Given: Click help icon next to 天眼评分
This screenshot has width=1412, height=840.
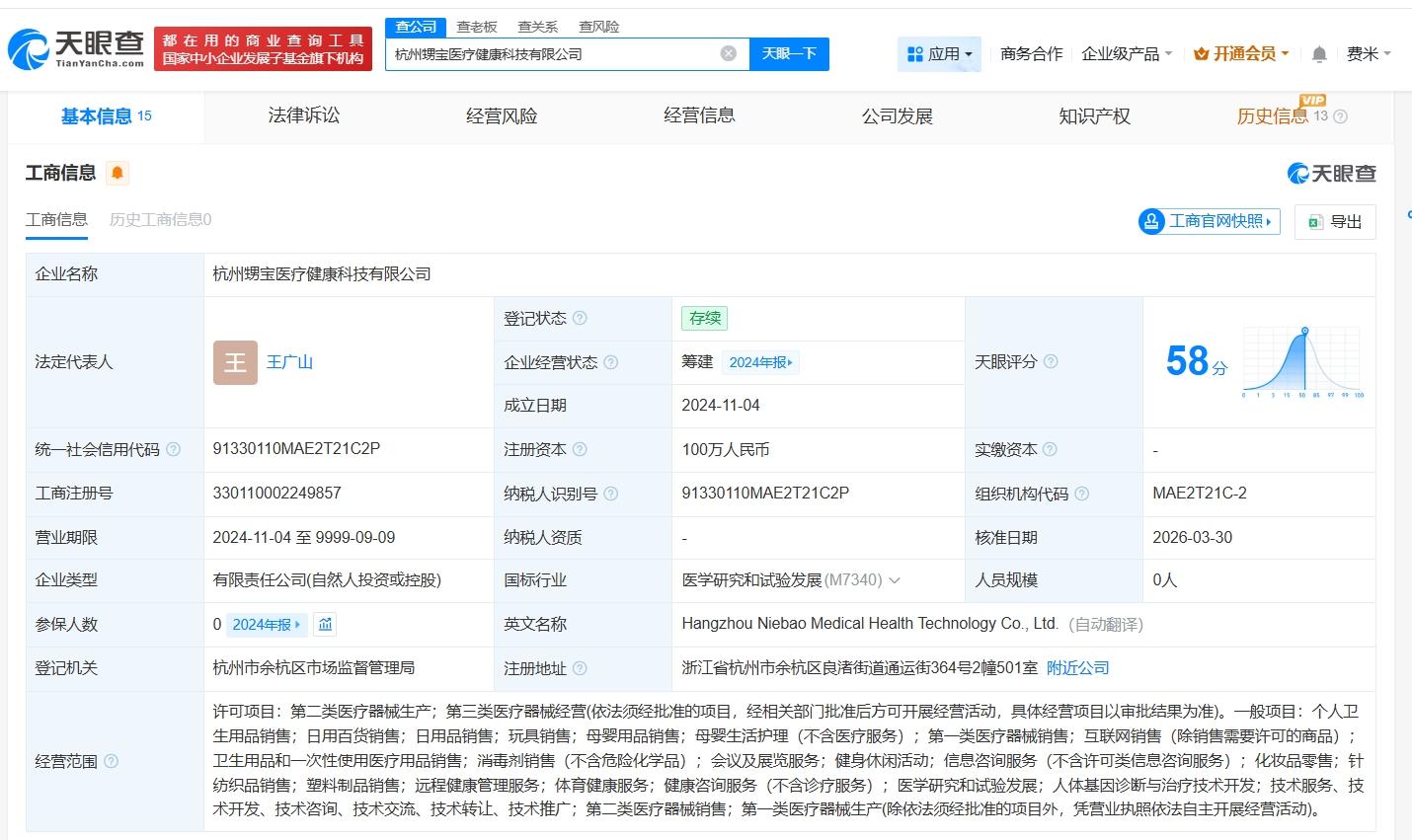Looking at the screenshot, I should pos(1051,361).
